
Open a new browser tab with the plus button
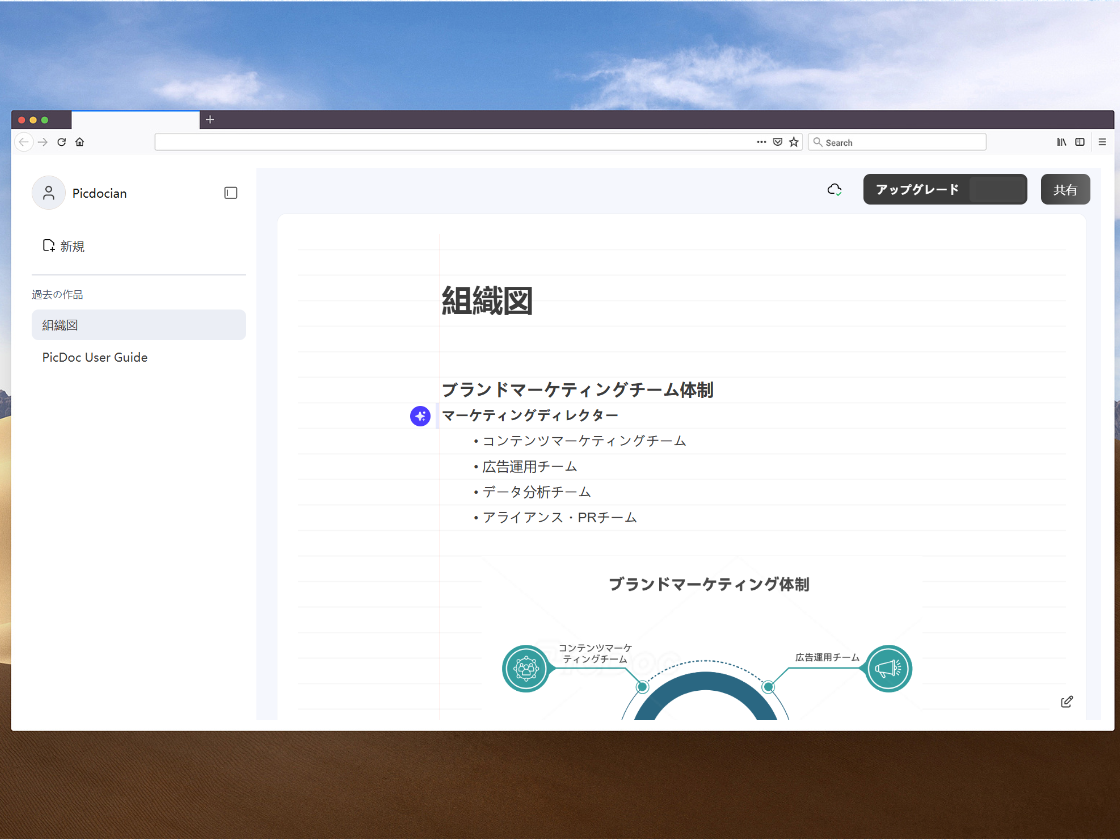(x=210, y=119)
